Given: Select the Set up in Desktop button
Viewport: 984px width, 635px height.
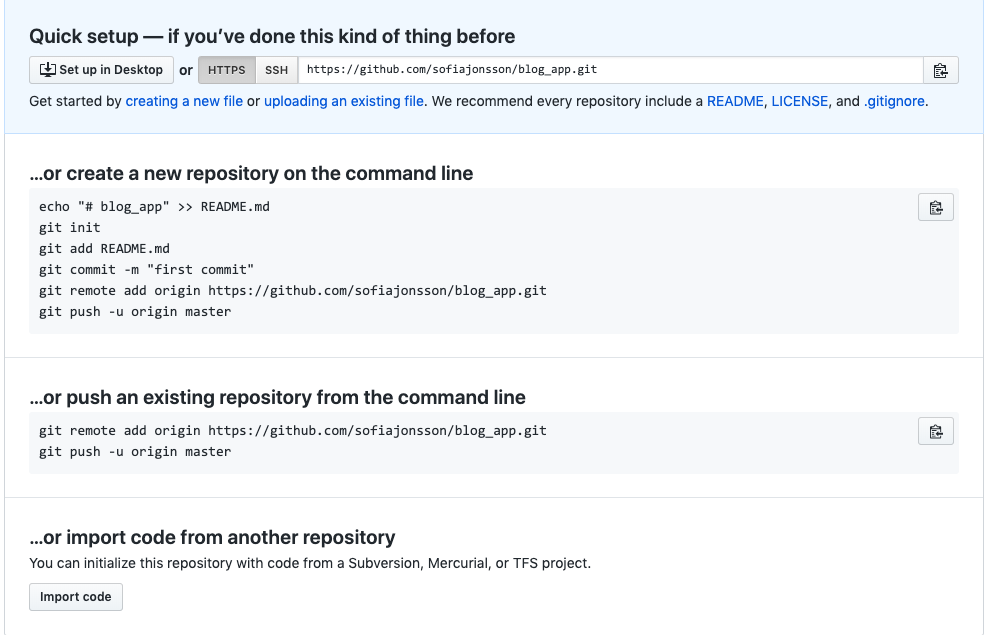Looking at the screenshot, I should tap(100, 69).
